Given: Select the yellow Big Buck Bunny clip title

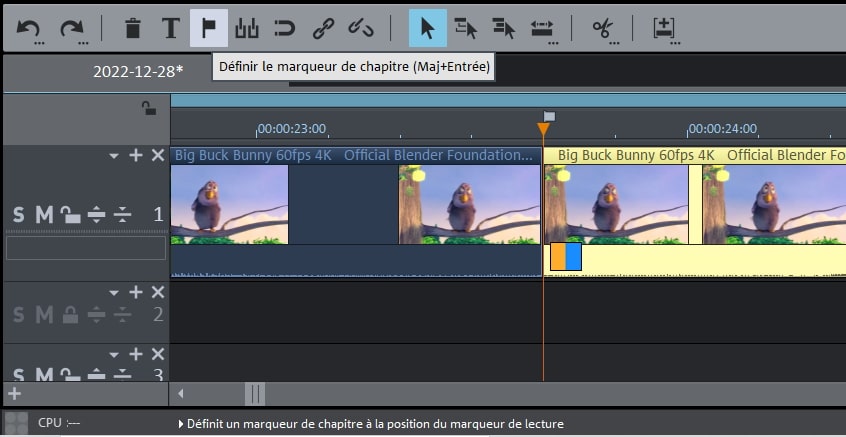Looking at the screenshot, I should click(x=701, y=155).
